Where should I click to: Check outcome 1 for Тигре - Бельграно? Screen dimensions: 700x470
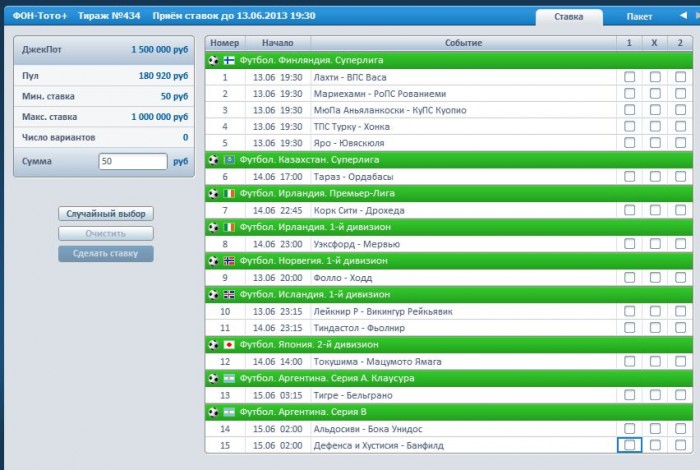tap(629, 395)
